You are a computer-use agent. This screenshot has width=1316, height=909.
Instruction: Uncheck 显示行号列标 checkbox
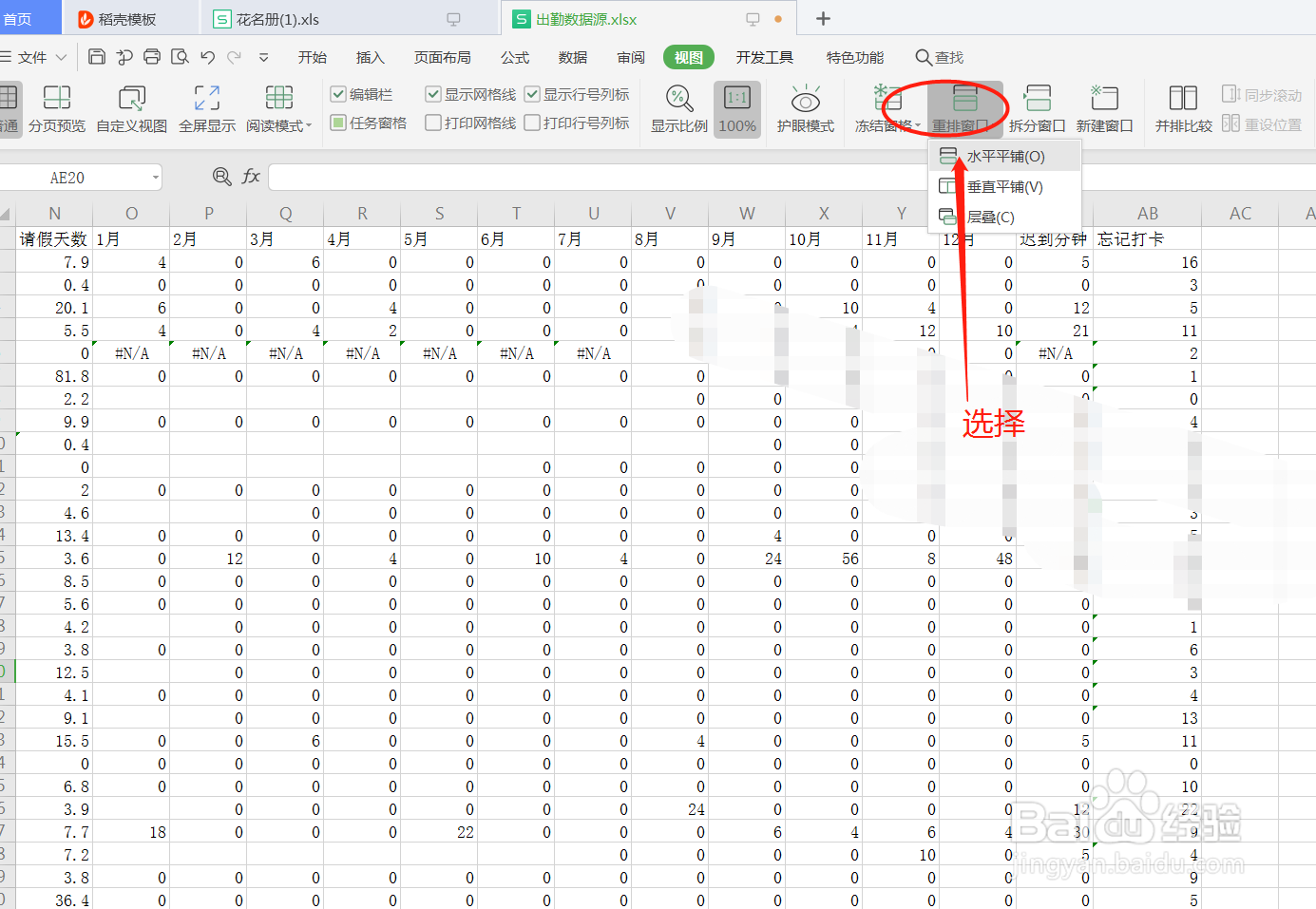tap(532, 94)
